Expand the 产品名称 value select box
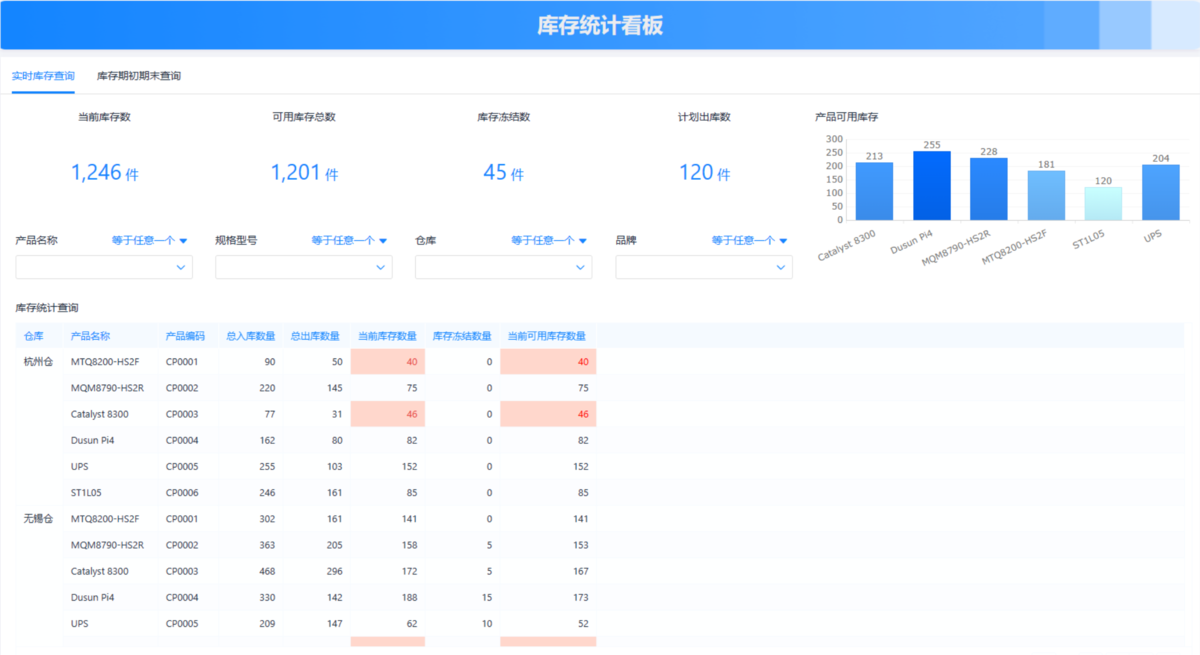 pyautogui.click(x=104, y=267)
